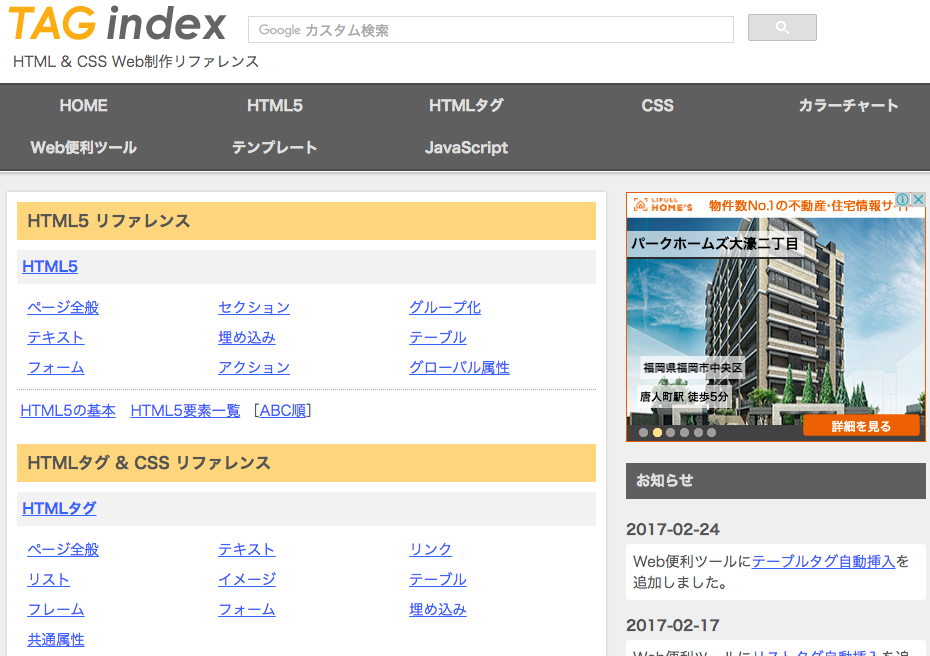Open the ABC順 link
Screen dimensions: 930x656
[283, 410]
